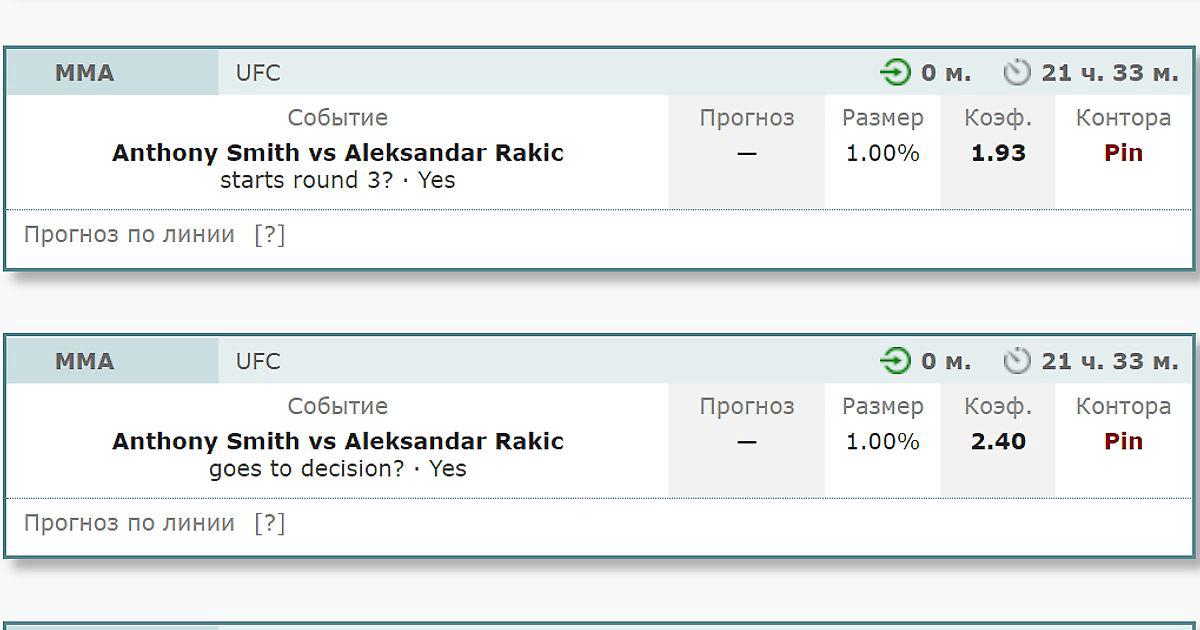
Task: Click the green arrow icon in first card
Action: 896,73
